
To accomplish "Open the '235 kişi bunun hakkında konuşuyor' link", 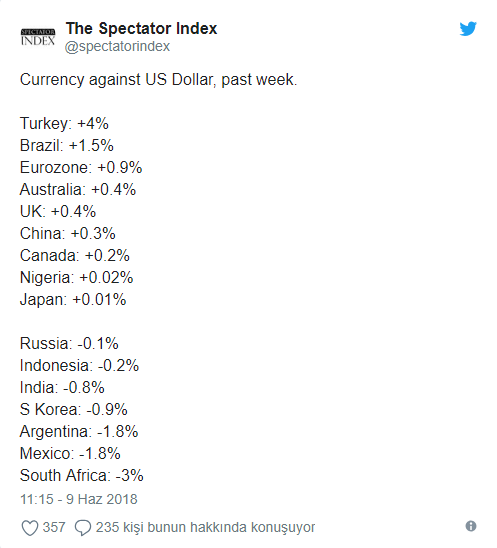I will point(206,527).
